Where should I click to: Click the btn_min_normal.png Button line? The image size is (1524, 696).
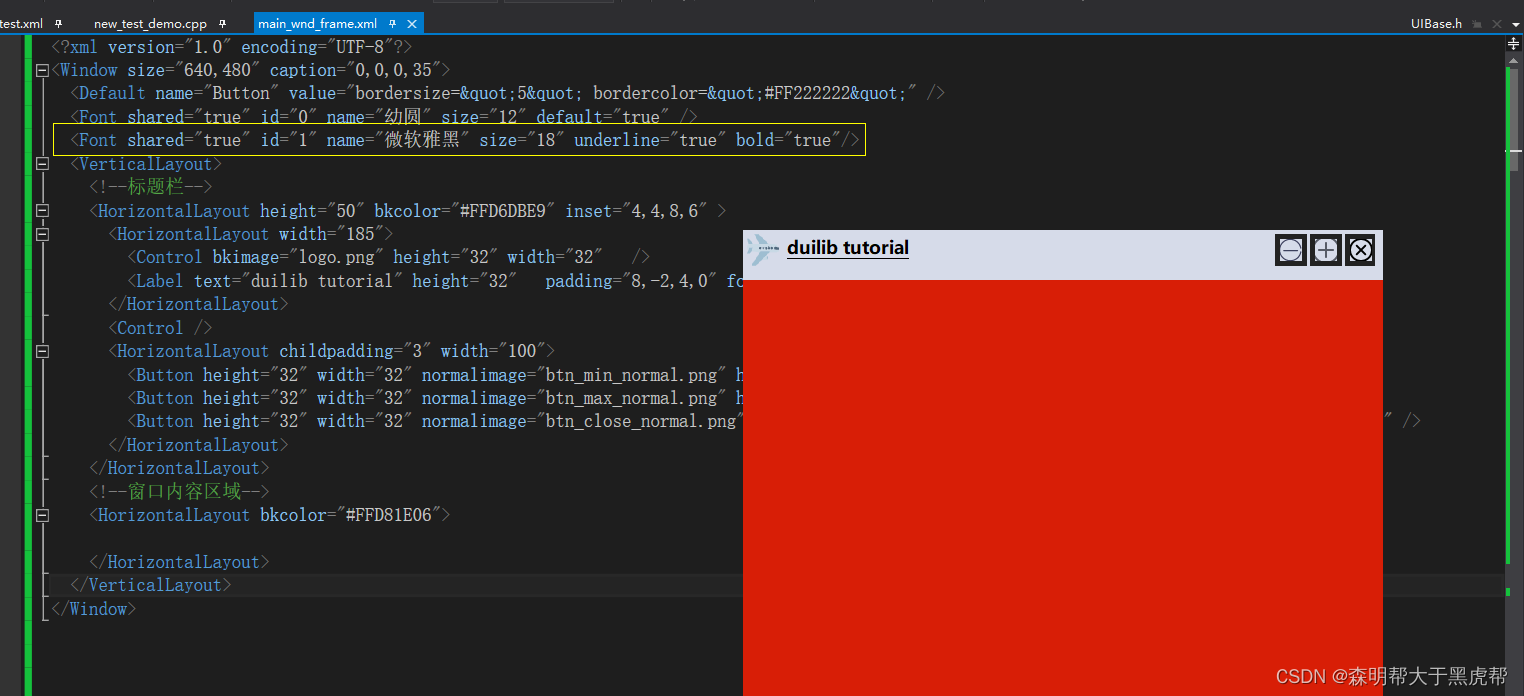click(435, 375)
